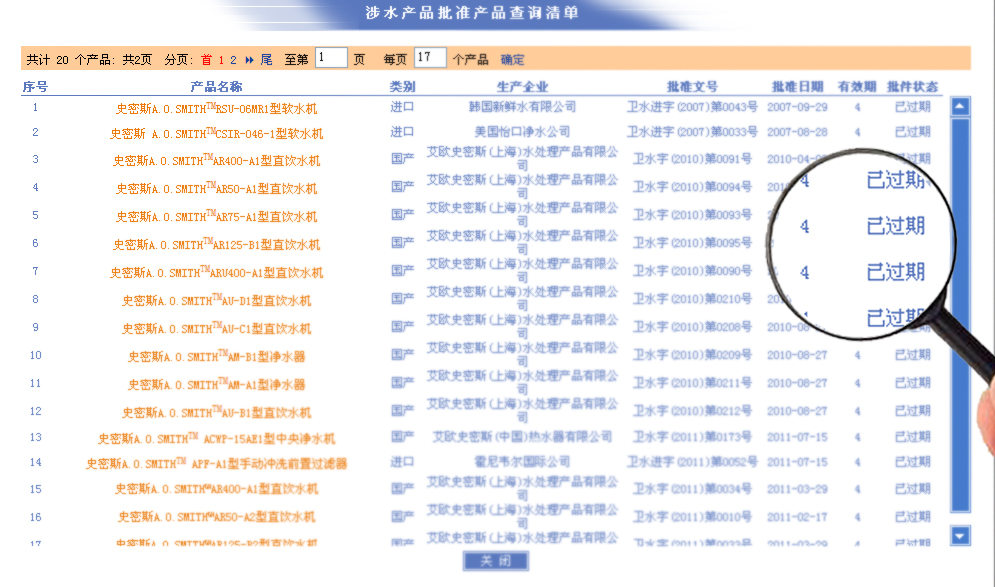Viewport: 995px width, 587px height.
Task: Click the 产品名称 column header
Action: click(x=216, y=86)
